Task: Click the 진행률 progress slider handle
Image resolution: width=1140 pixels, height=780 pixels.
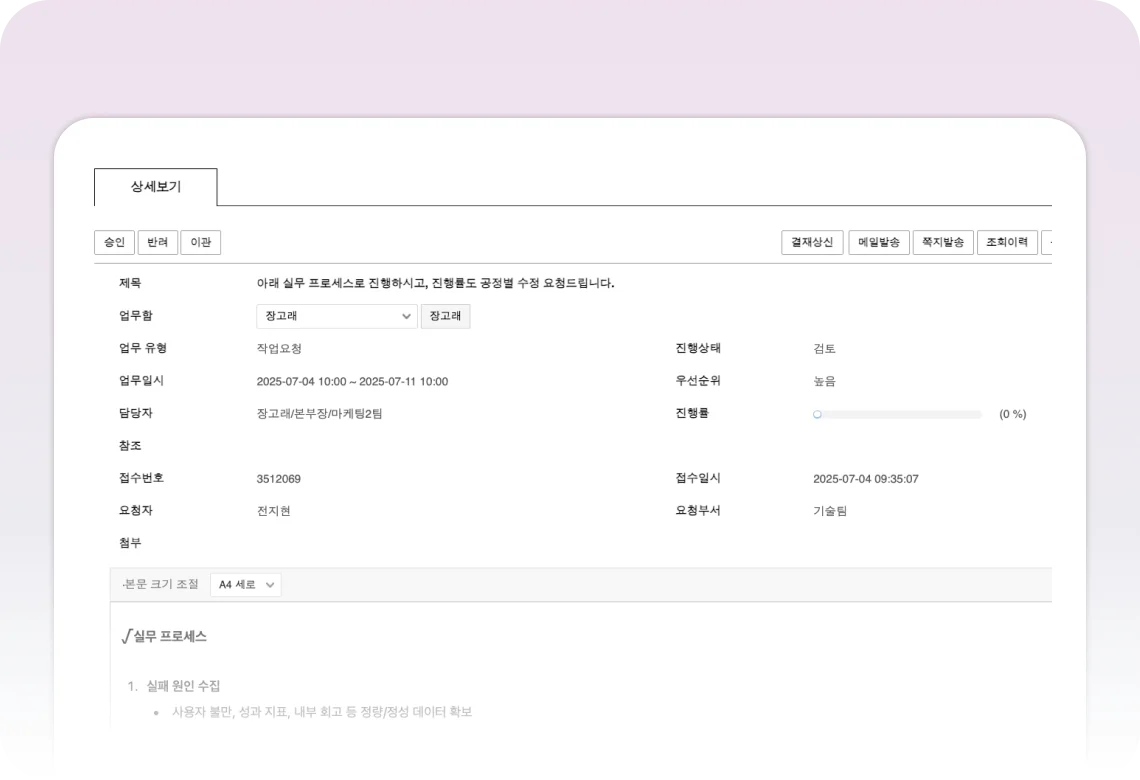Action: pos(817,414)
